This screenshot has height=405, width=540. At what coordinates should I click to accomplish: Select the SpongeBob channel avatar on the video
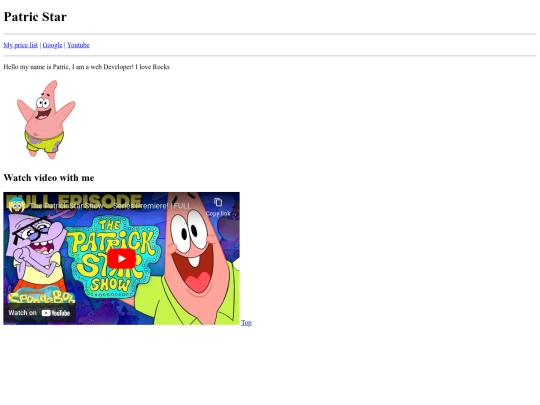click(16, 206)
